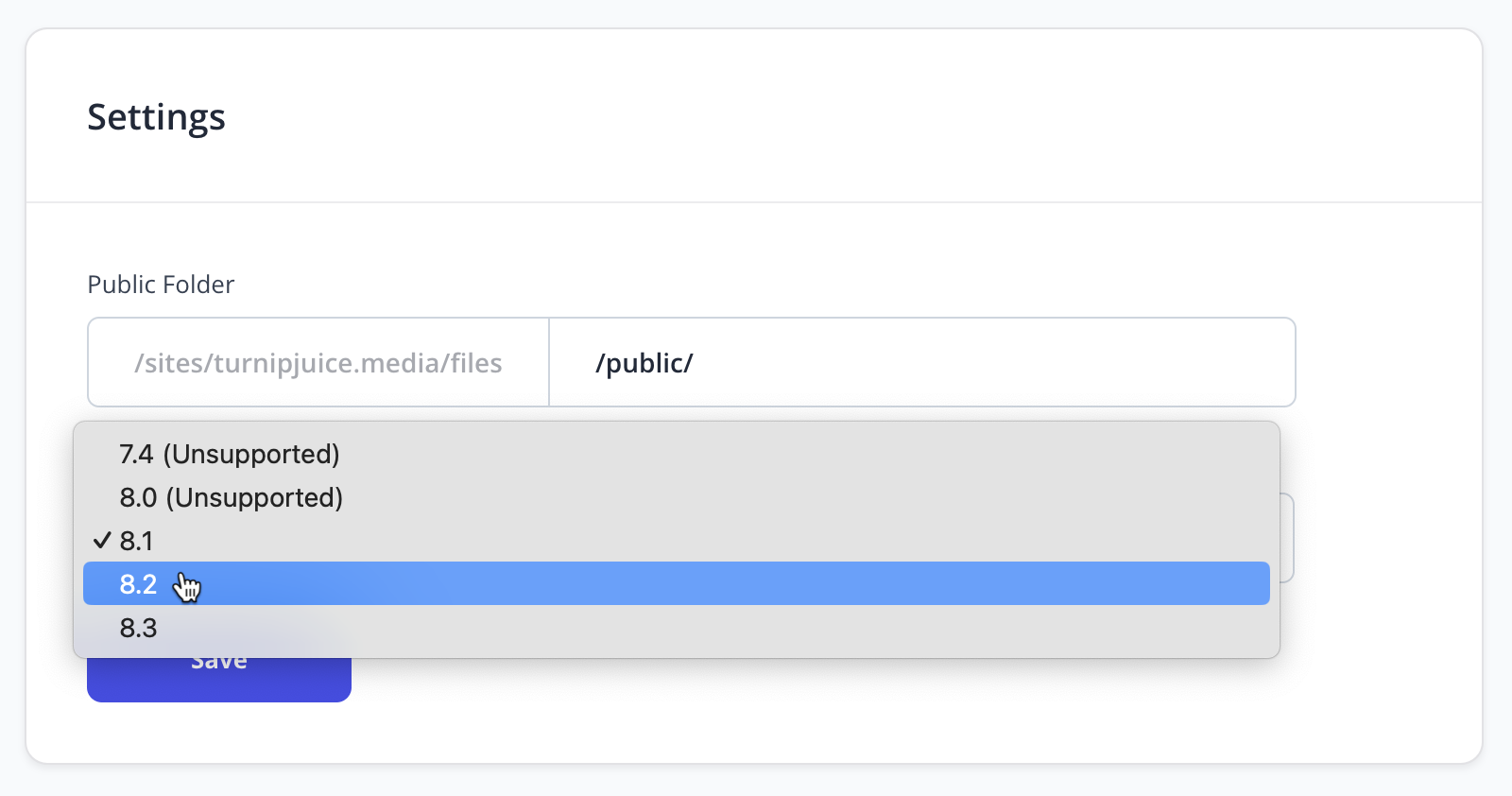The height and width of the screenshot is (796, 1512).
Task: Select the highlighted 8.2 option
Action: point(676,583)
